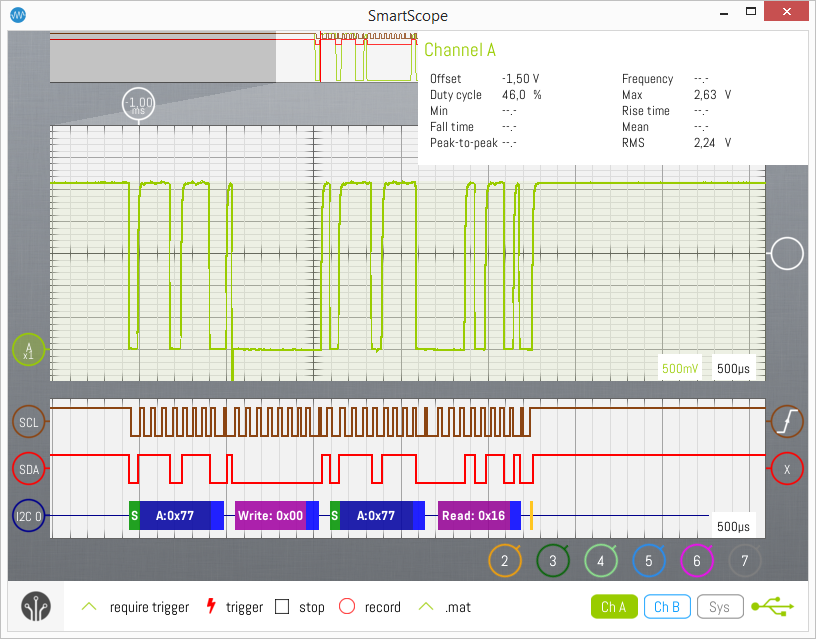
Task: Open the SmartScope main menu icon
Action: pos(37,607)
